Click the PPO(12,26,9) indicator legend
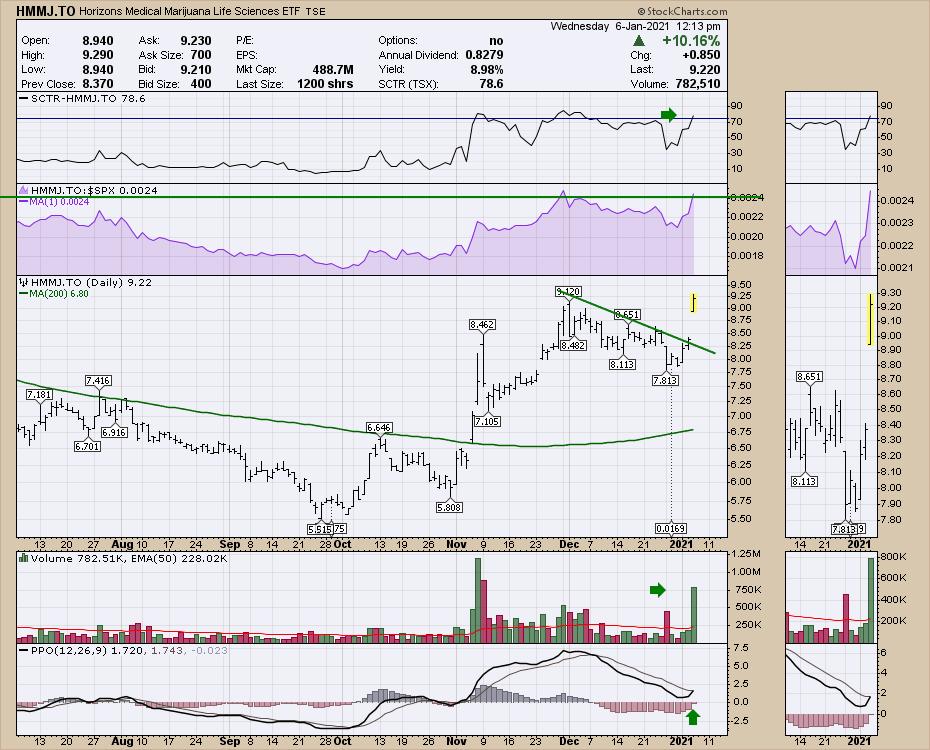 tap(123, 650)
